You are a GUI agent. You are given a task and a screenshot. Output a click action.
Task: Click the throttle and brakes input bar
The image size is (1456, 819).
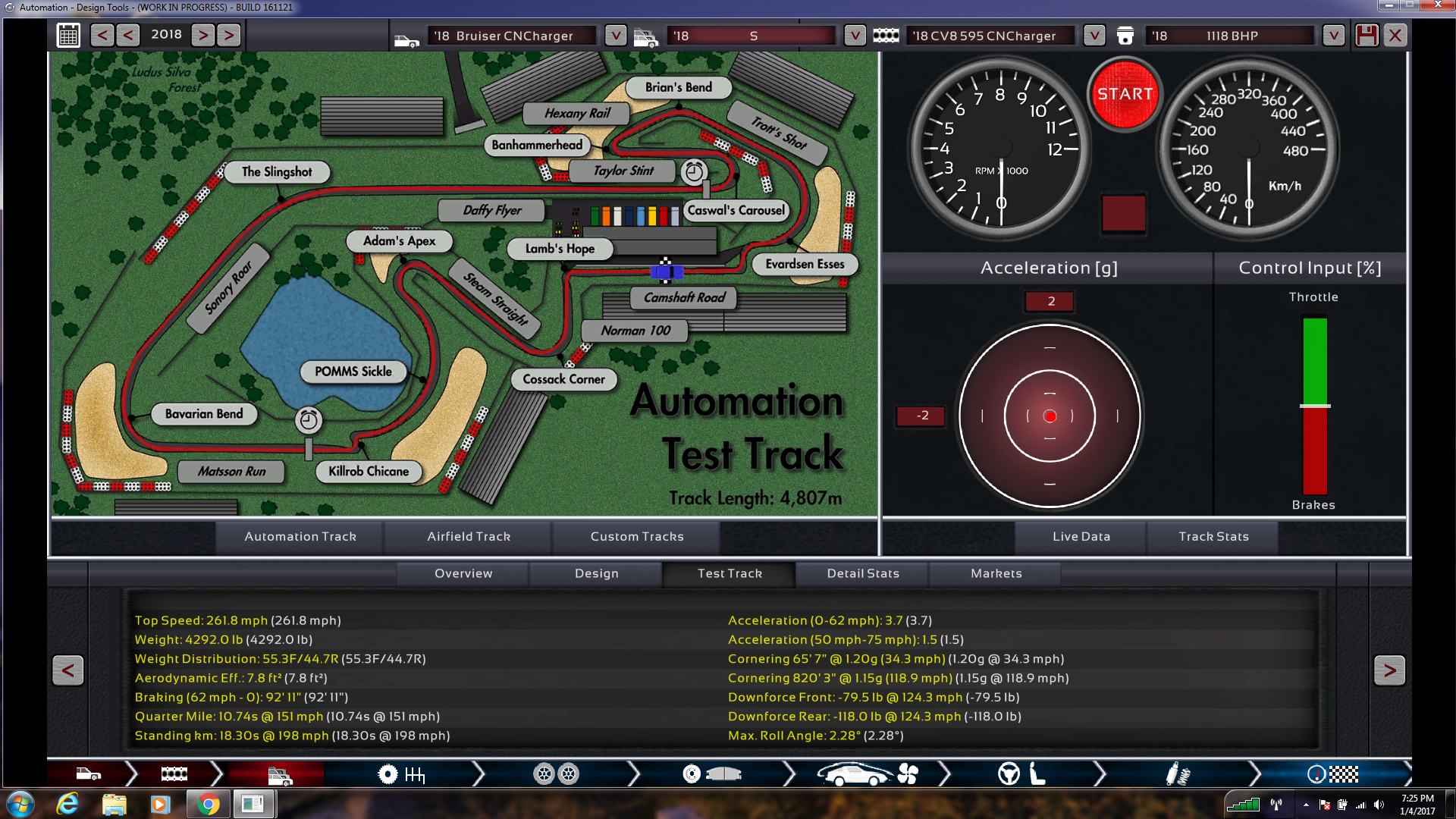coord(1314,406)
